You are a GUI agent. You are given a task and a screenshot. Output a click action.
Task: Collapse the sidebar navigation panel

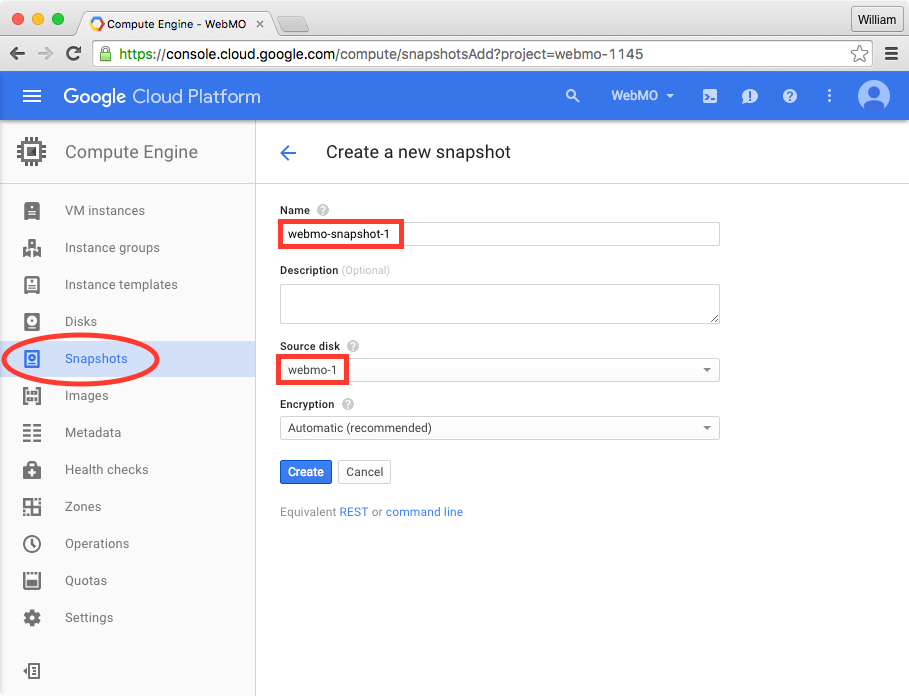pyautogui.click(x=32, y=671)
